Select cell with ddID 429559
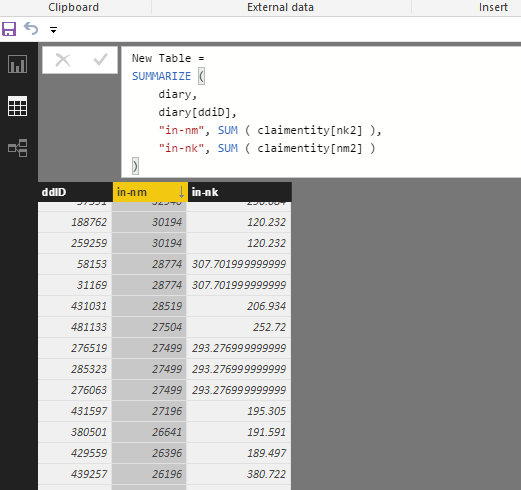 click(75, 453)
